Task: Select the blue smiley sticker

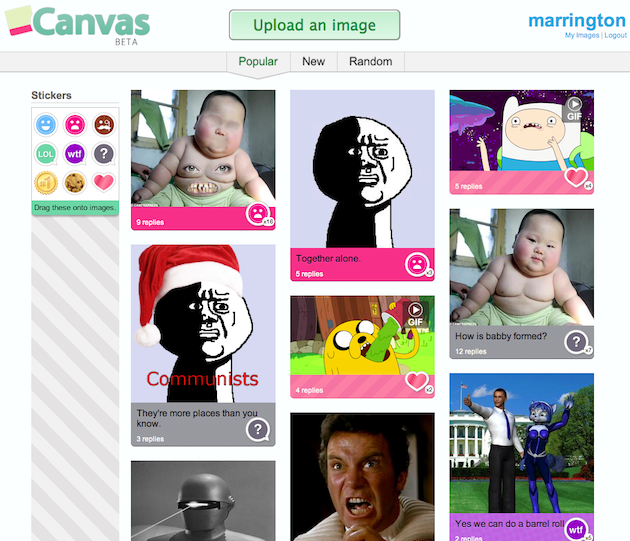Action: (x=46, y=125)
